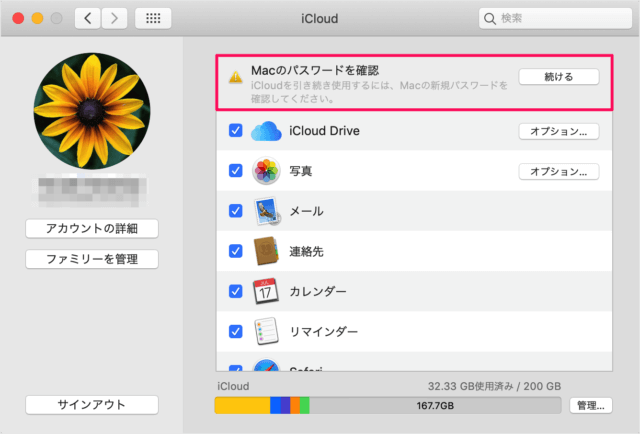
Task: Go forward with the right arrow
Action: 114,18
